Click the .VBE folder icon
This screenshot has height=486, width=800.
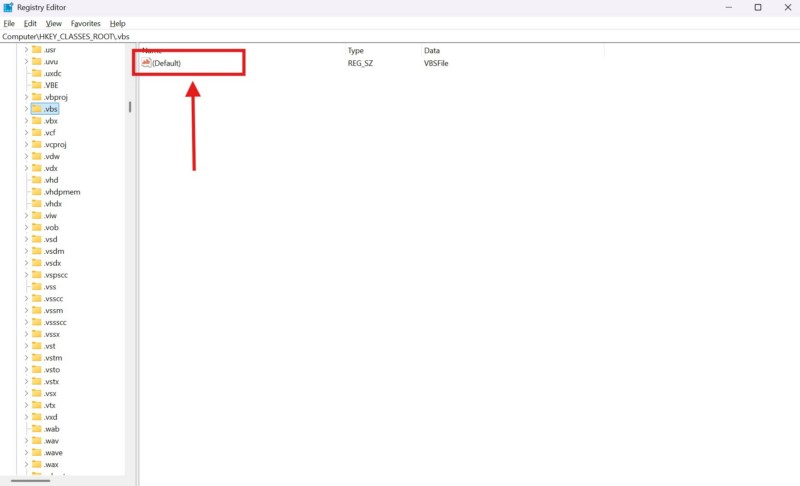tap(37, 85)
